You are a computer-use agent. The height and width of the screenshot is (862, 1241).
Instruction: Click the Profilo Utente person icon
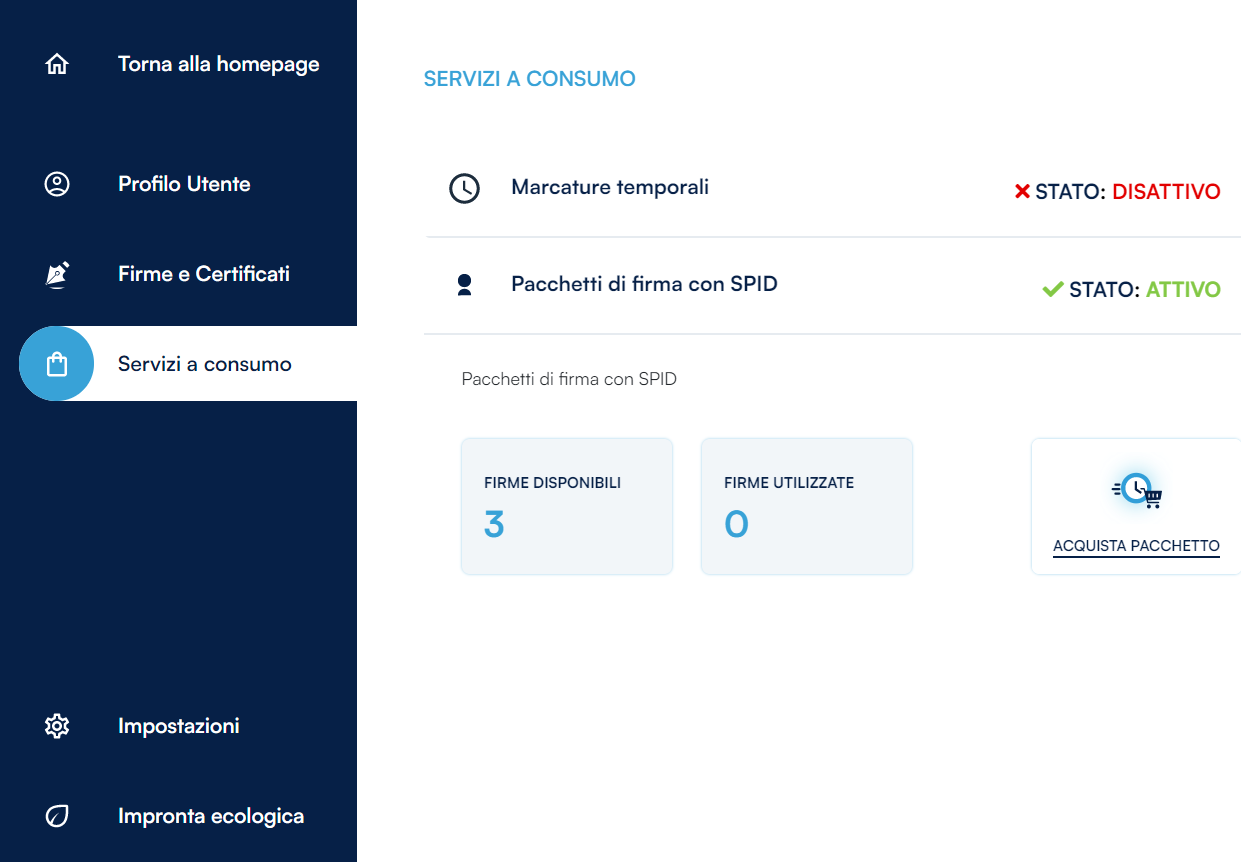pyautogui.click(x=57, y=184)
